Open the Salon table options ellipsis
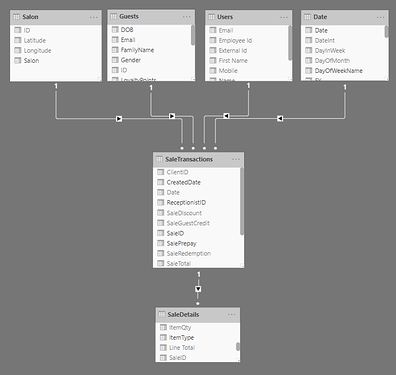Screen dimensions: 396x375 (x=94, y=17)
